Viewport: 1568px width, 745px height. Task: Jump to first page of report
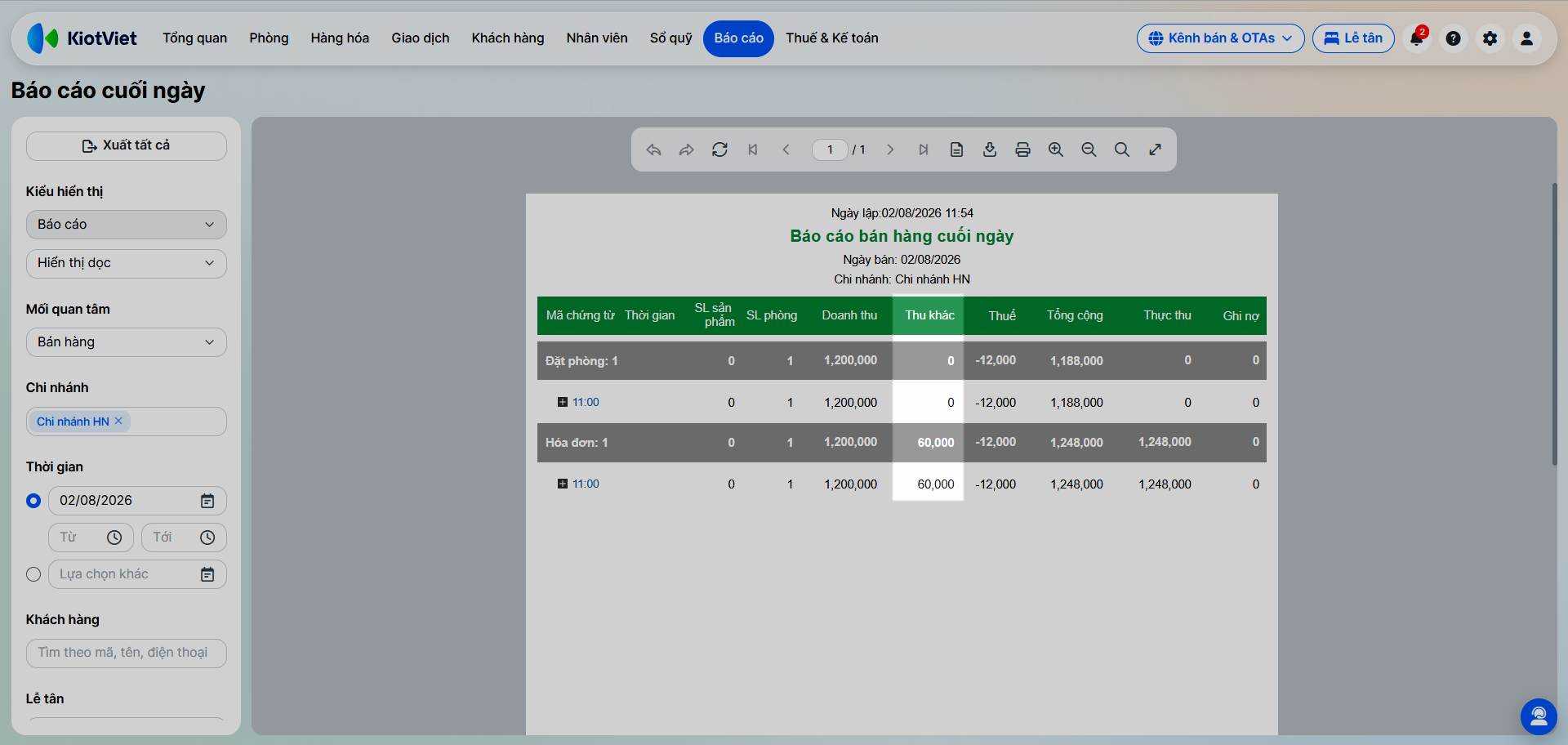coord(753,149)
